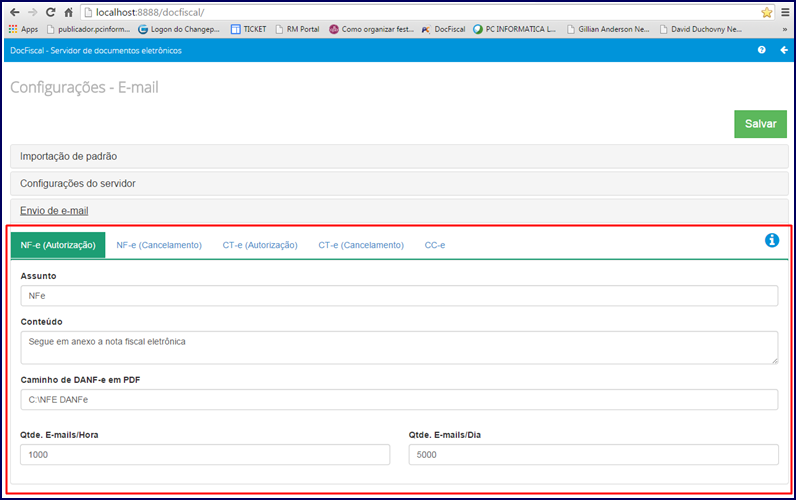Open the RM Portal bookmark

[297, 29]
